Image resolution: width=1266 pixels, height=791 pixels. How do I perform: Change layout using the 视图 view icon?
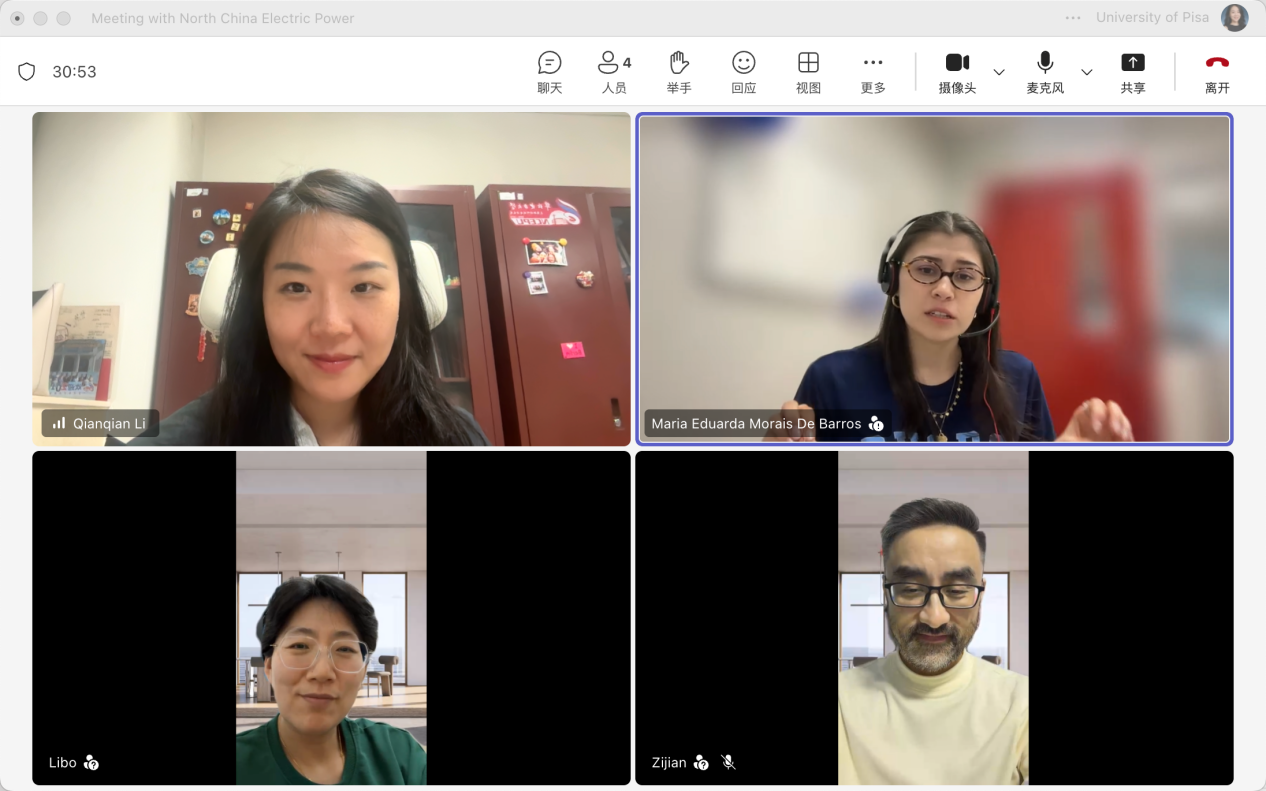[x=808, y=72]
